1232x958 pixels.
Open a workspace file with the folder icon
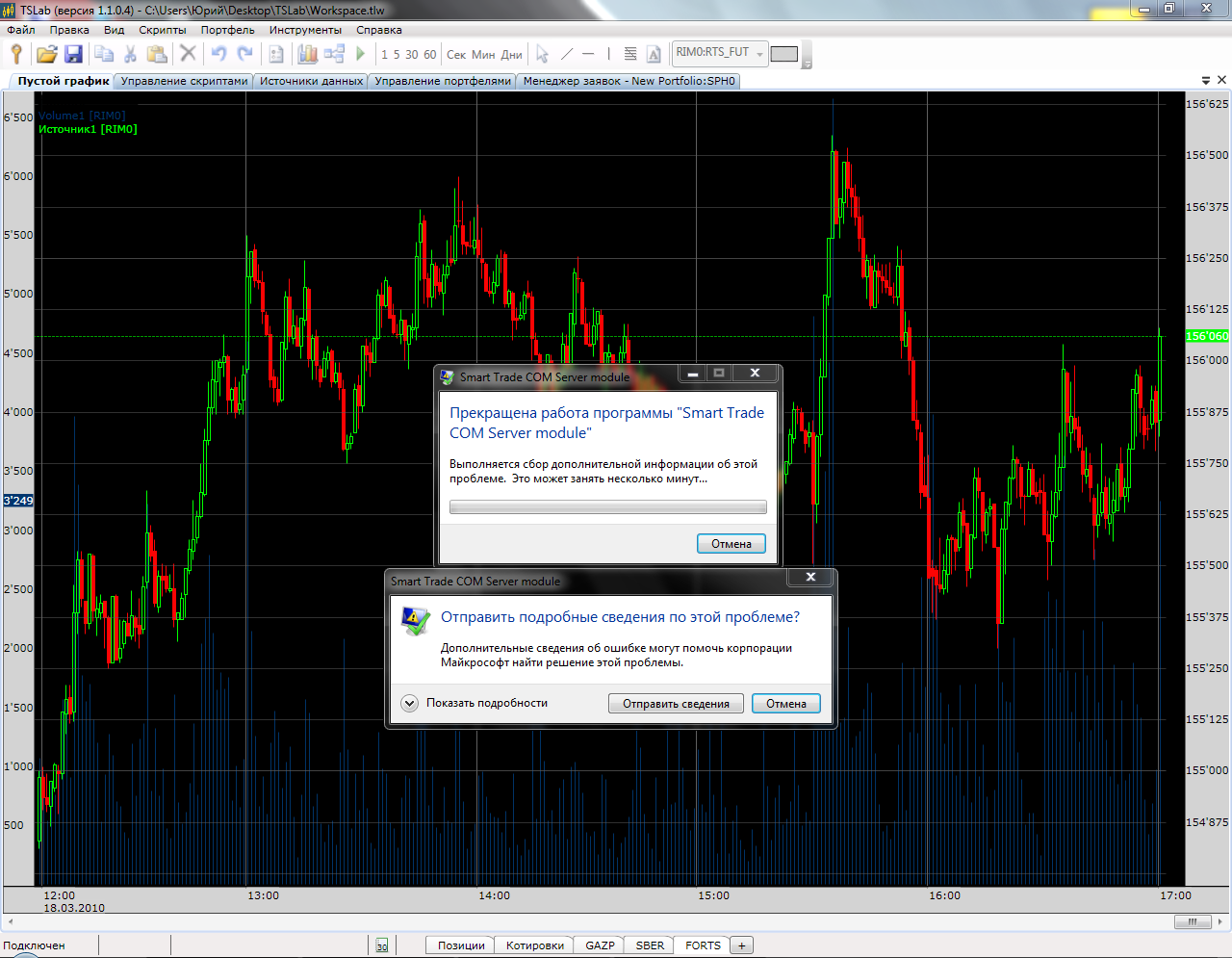coord(47,54)
